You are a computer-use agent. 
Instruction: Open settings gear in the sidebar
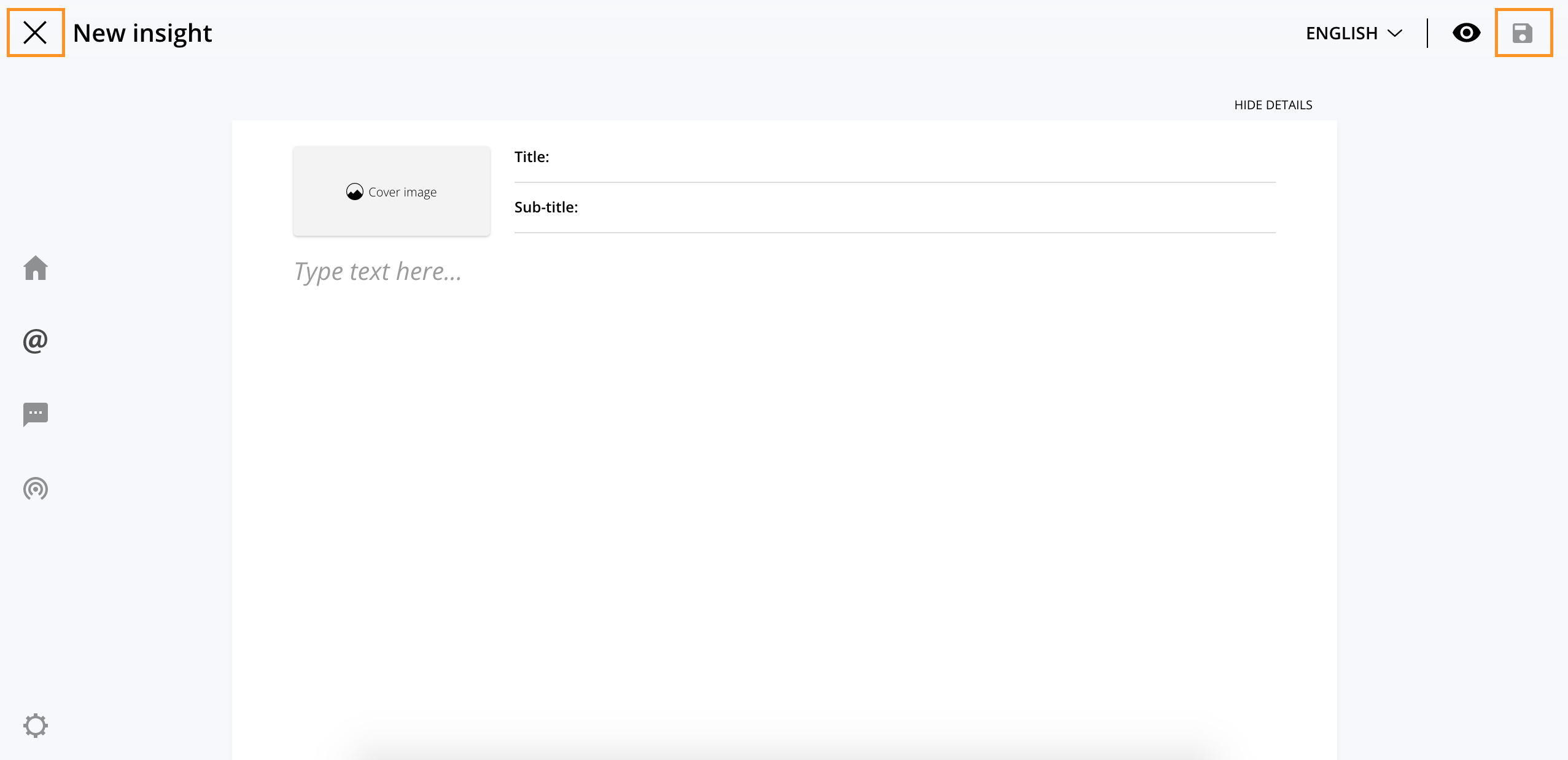pyautogui.click(x=36, y=726)
